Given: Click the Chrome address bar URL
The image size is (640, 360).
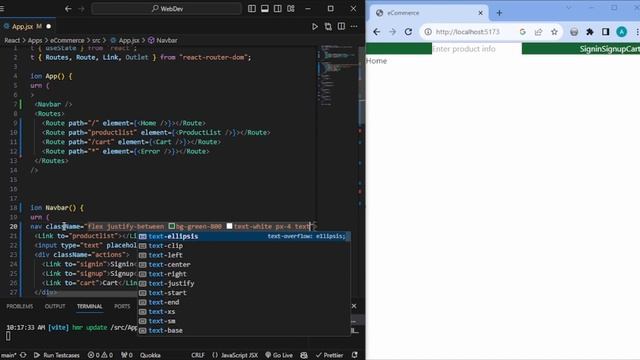Looking at the screenshot, I should [x=467, y=32].
